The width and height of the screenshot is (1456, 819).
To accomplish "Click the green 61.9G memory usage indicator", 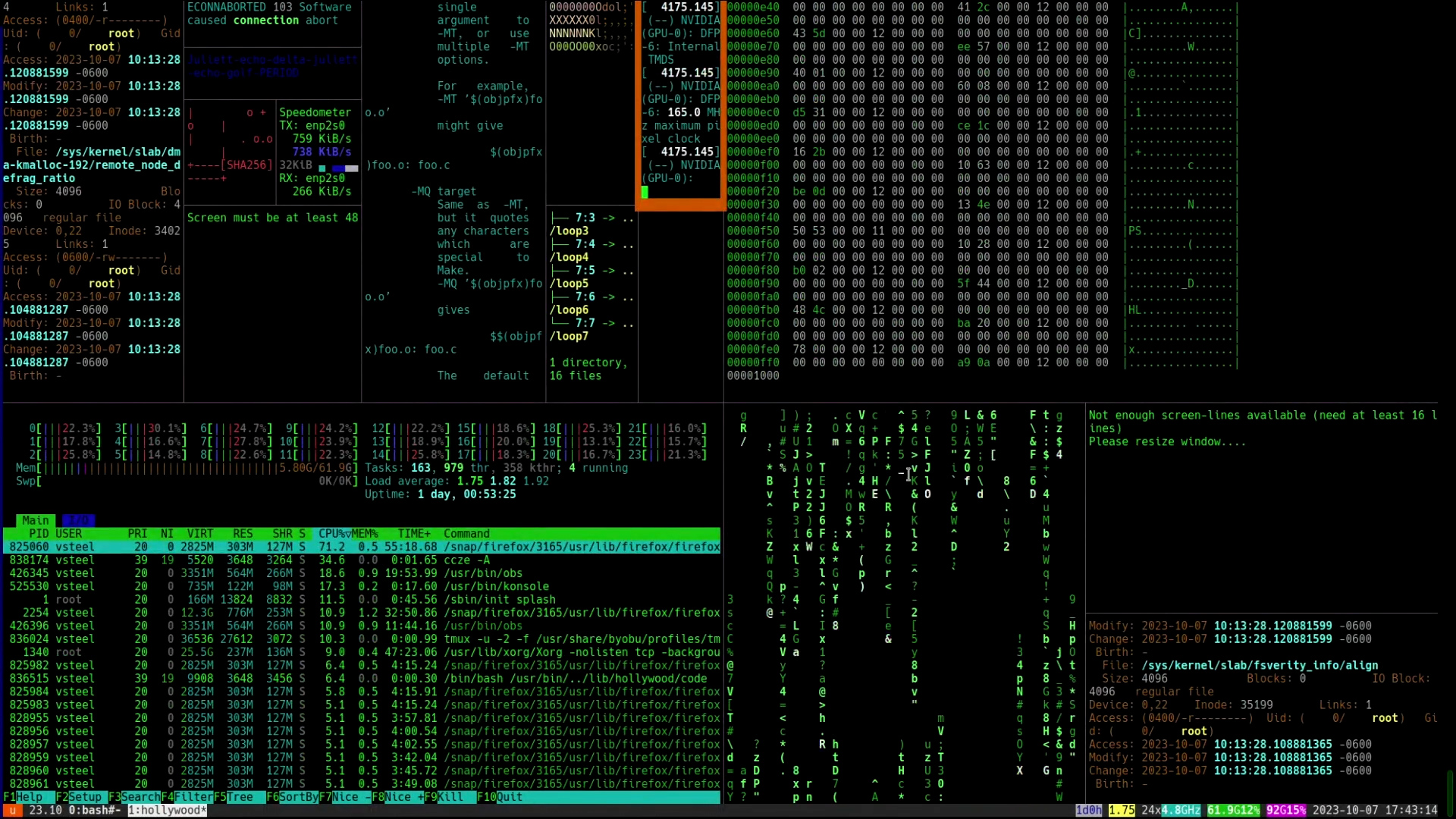I will (x=1232, y=811).
